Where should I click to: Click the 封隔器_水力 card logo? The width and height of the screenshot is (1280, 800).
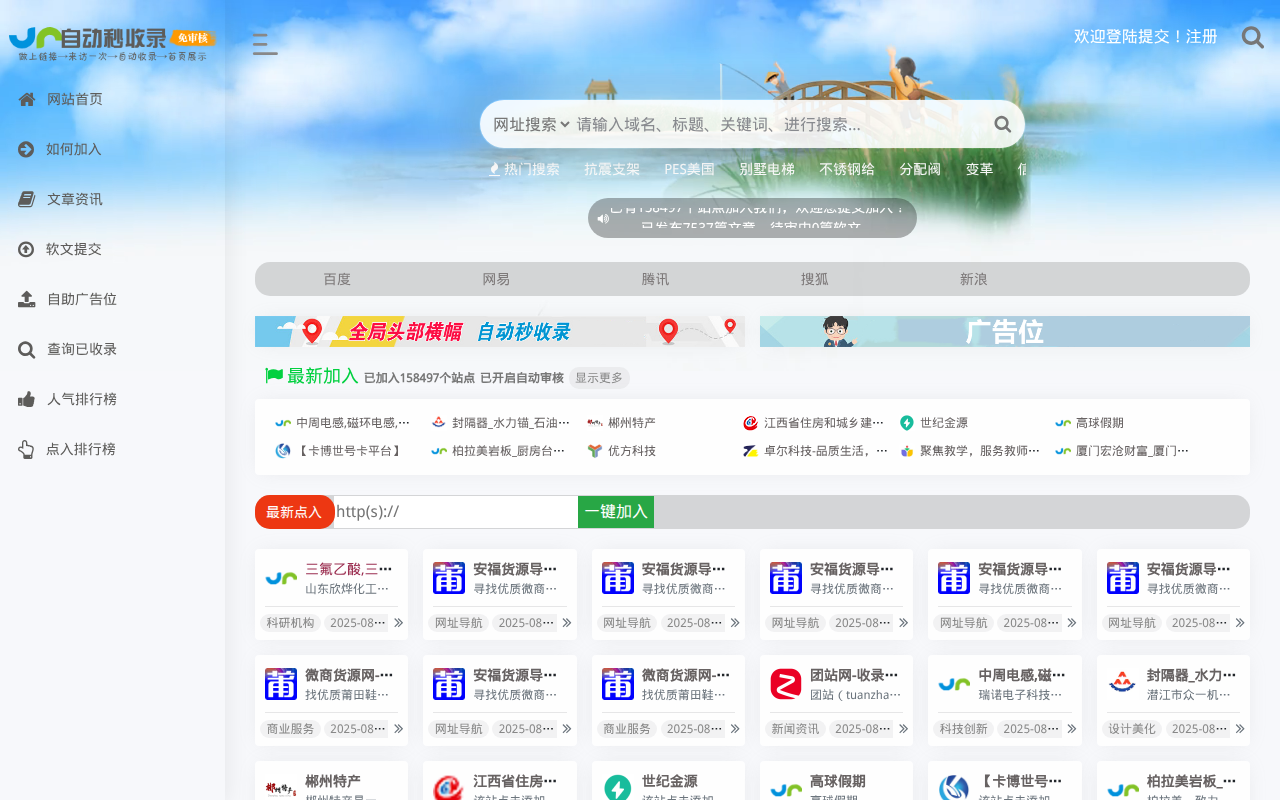tap(1122, 684)
